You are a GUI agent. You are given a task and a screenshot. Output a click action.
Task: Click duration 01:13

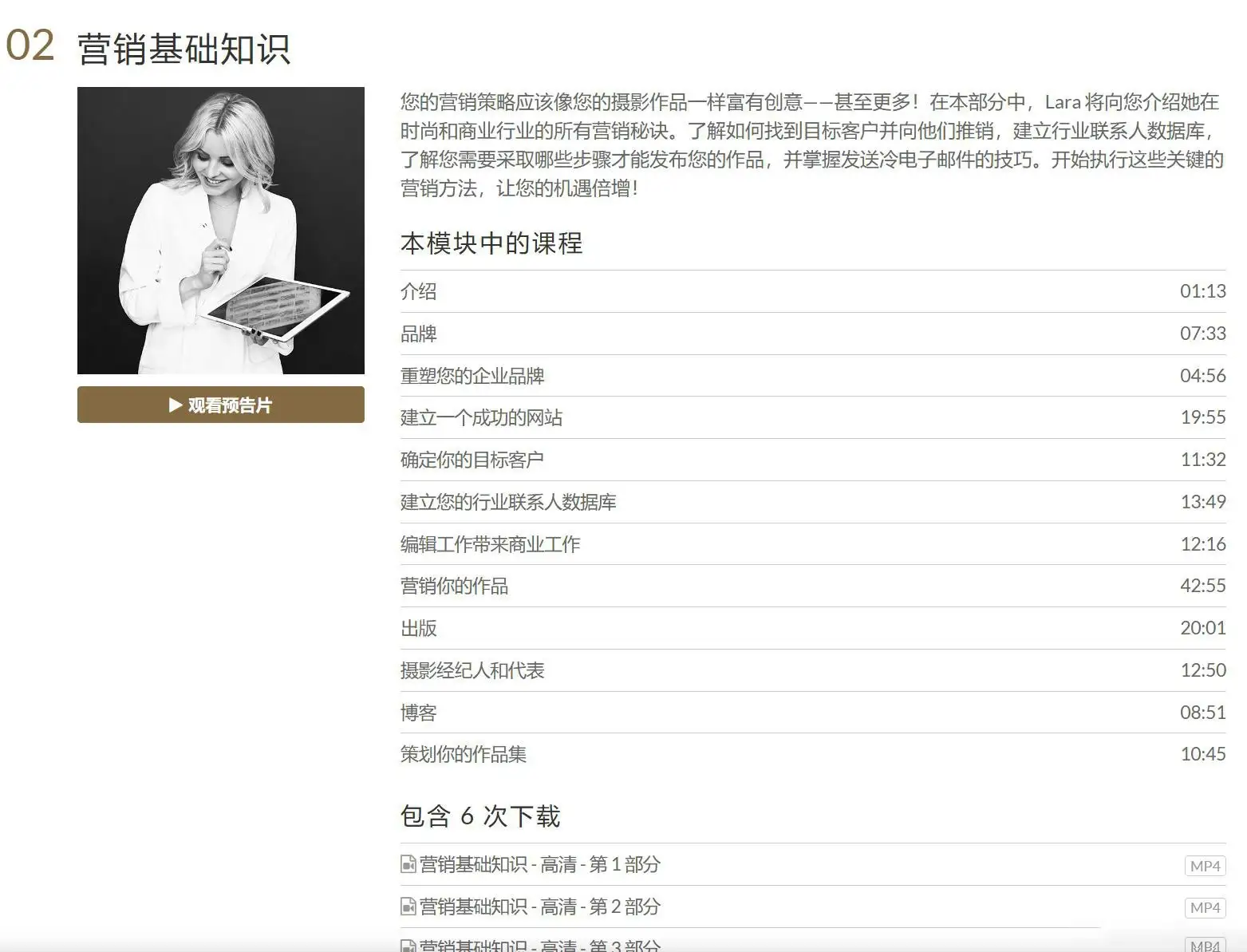pyautogui.click(x=1203, y=291)
